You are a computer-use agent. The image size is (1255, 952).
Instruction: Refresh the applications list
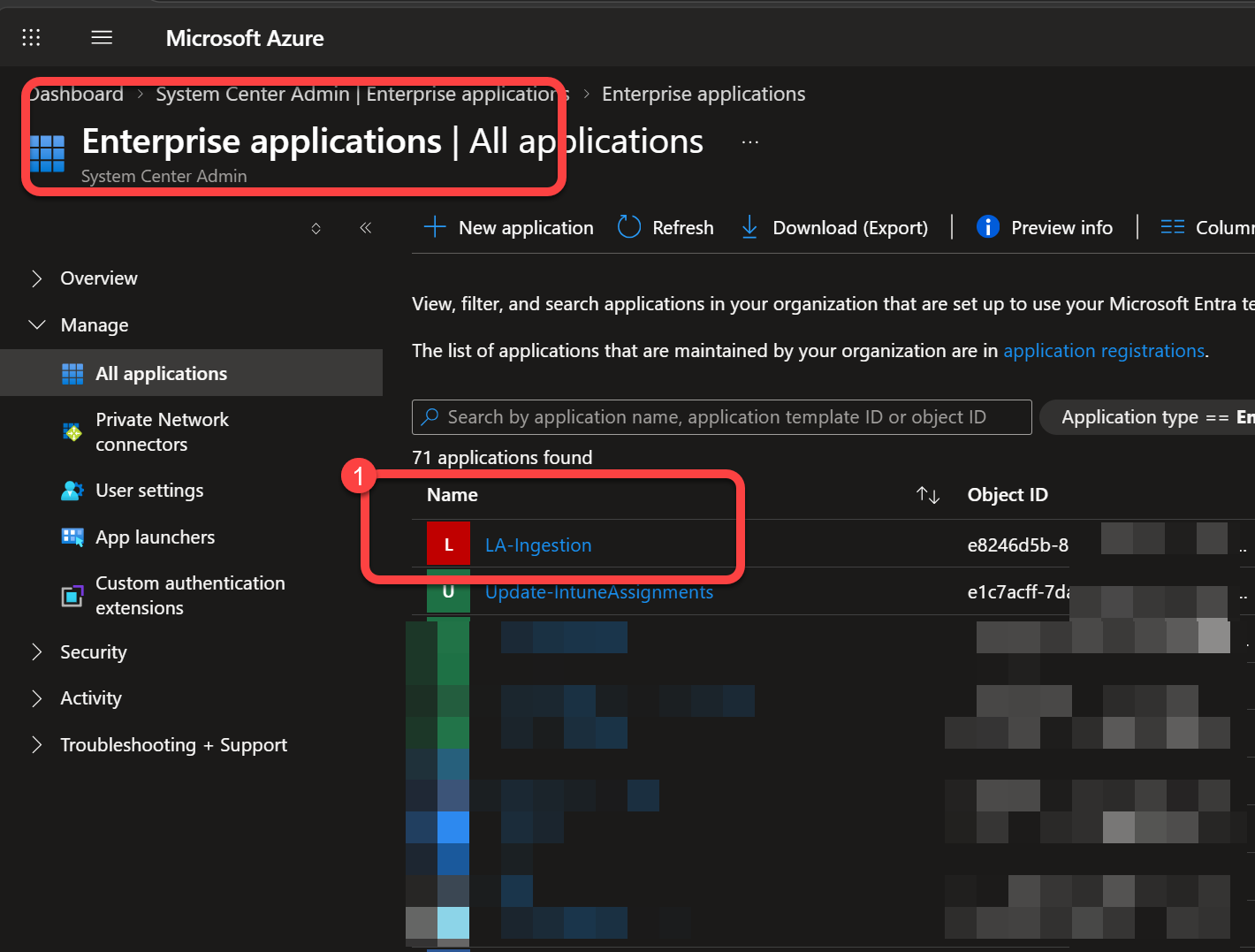(x=666, y=228)
